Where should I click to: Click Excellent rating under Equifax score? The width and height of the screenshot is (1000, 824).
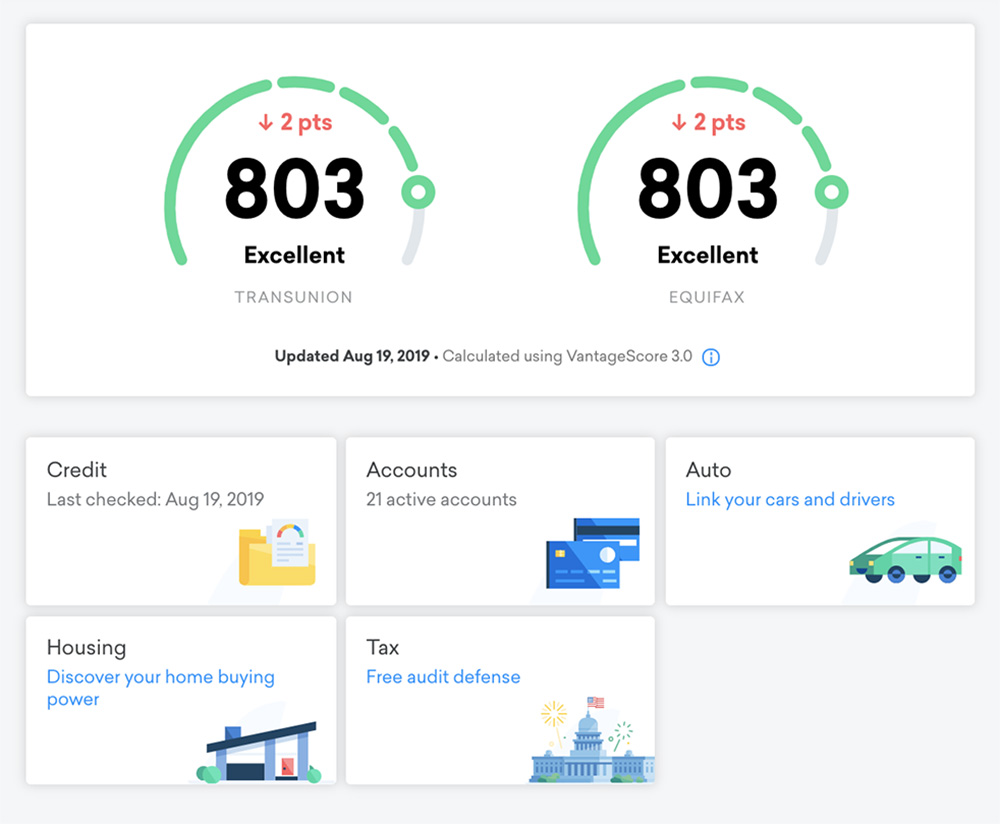click(707, 255)
